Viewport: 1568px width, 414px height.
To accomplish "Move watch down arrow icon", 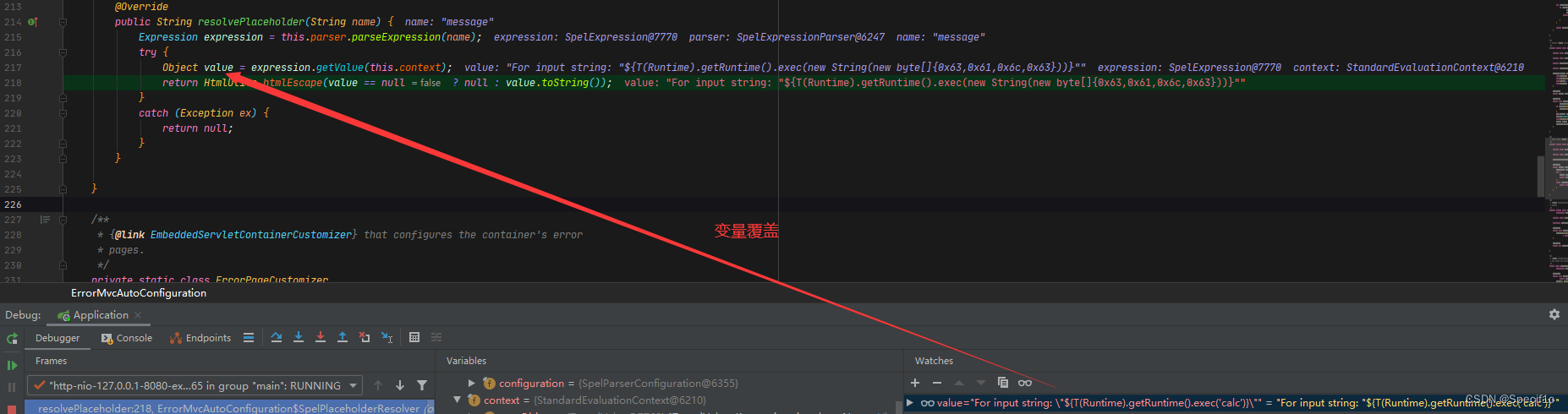I will (981, 383).
